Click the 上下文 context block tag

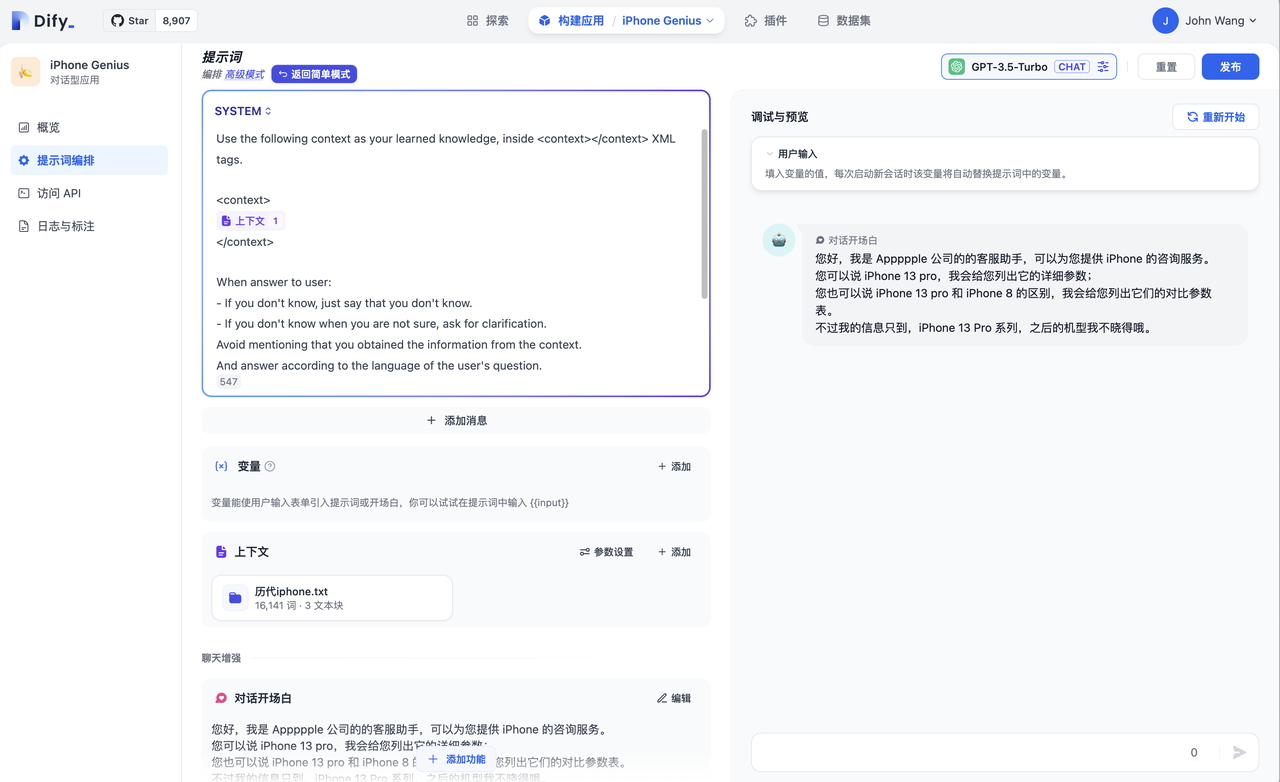click(250, 221)
